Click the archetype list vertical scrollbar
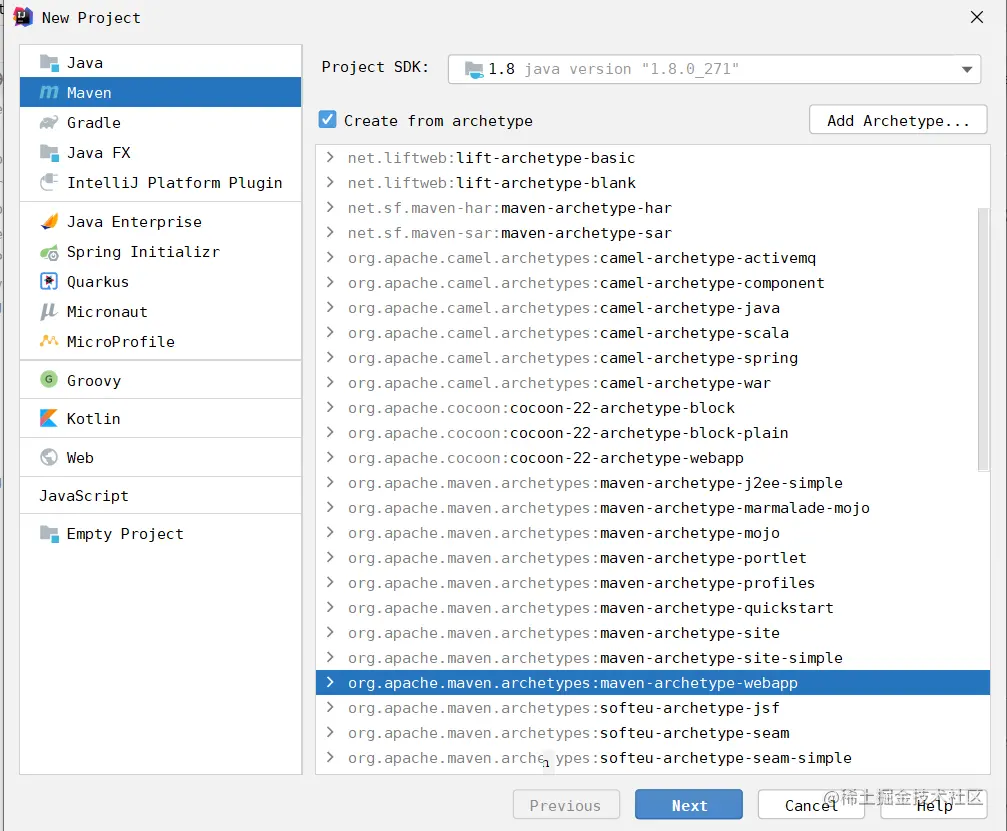 (983, 339)
